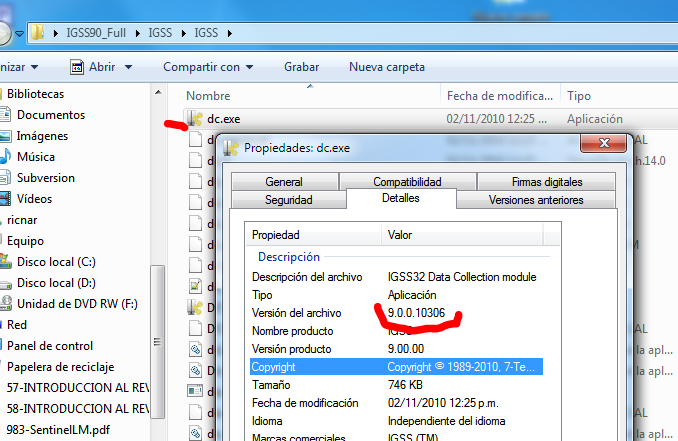Open the Compartir con dropdown menu

[208, 67]
